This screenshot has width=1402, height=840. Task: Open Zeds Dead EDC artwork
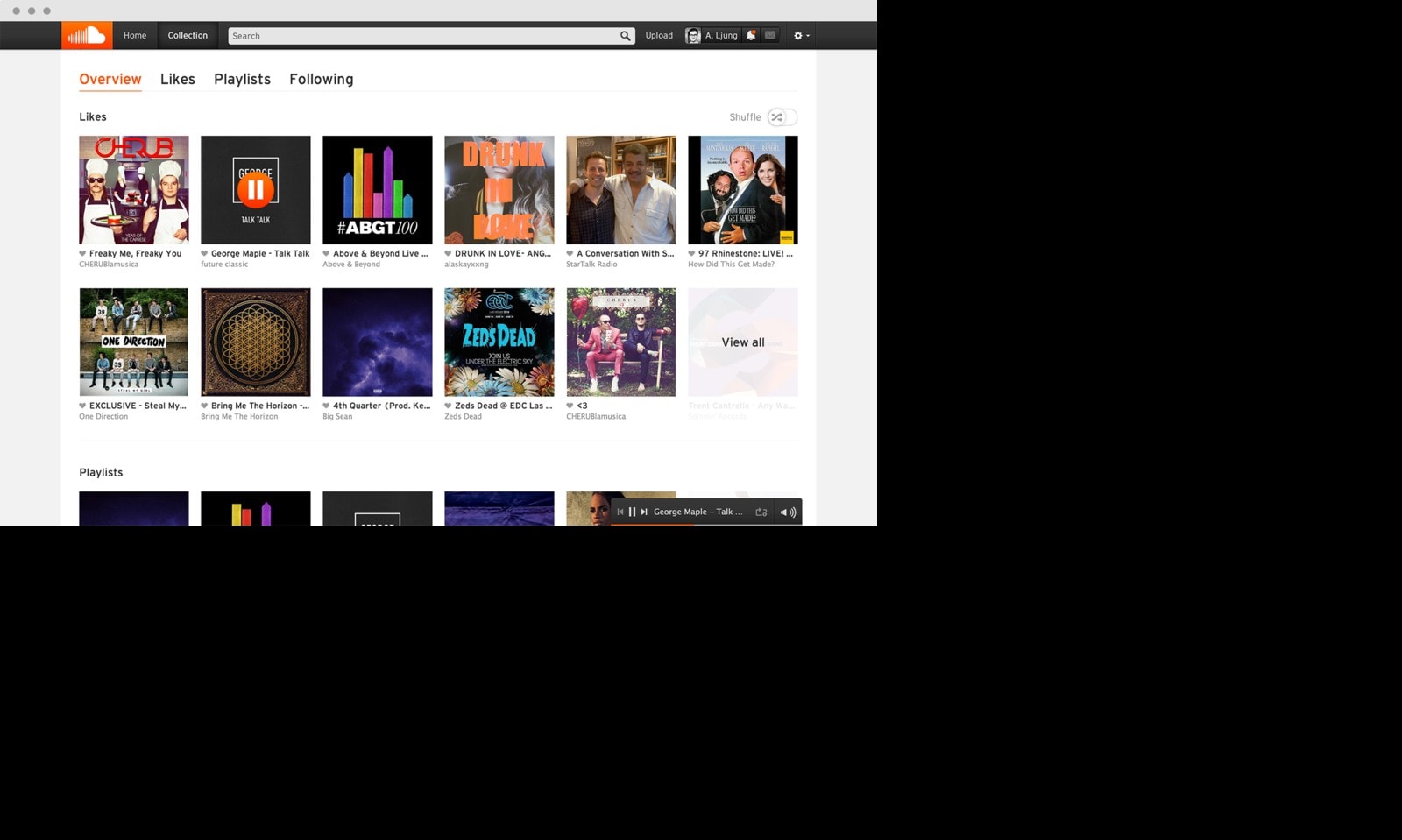(499, 342)
